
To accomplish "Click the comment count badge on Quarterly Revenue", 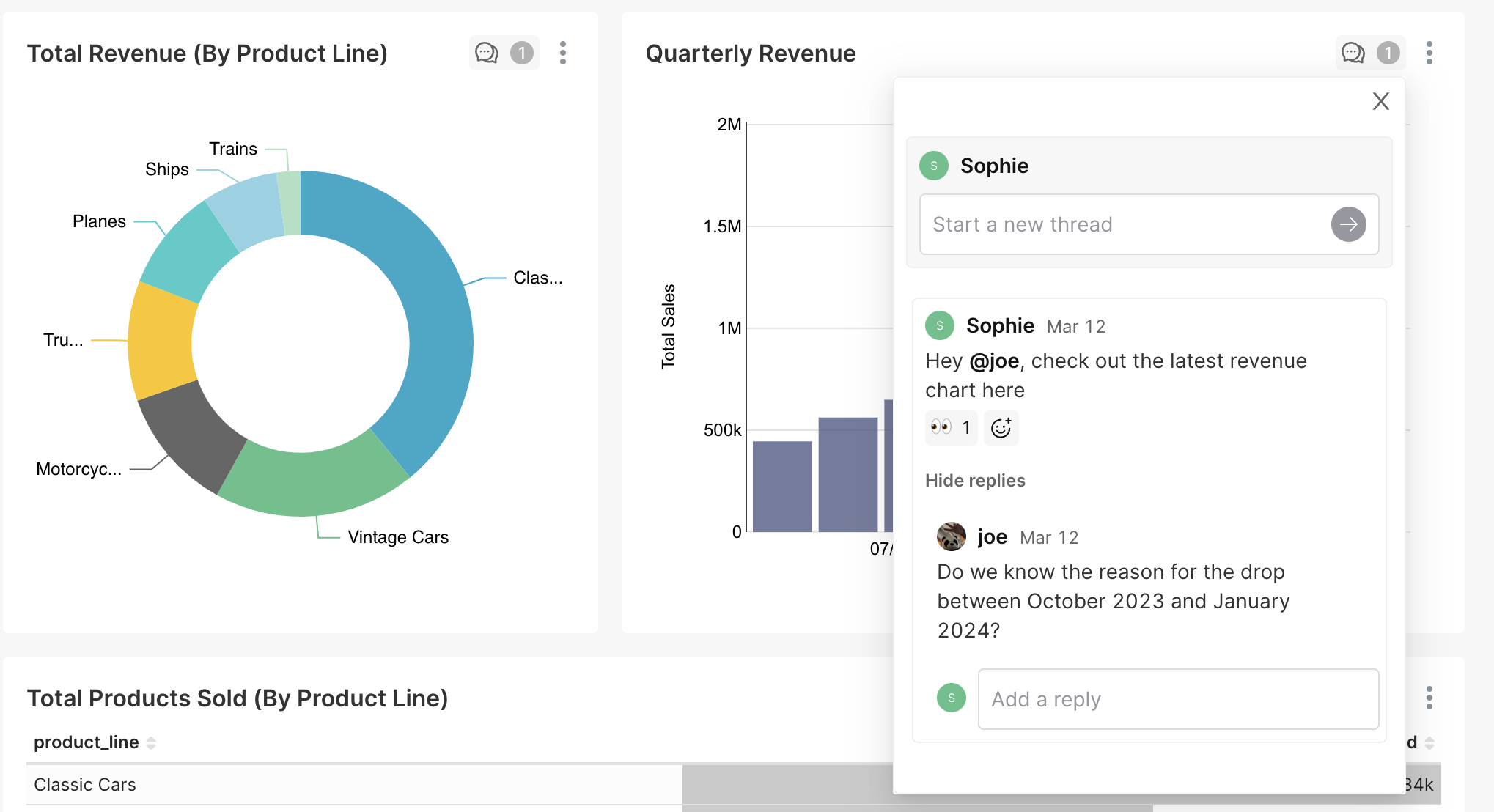I will [1388, 53].
